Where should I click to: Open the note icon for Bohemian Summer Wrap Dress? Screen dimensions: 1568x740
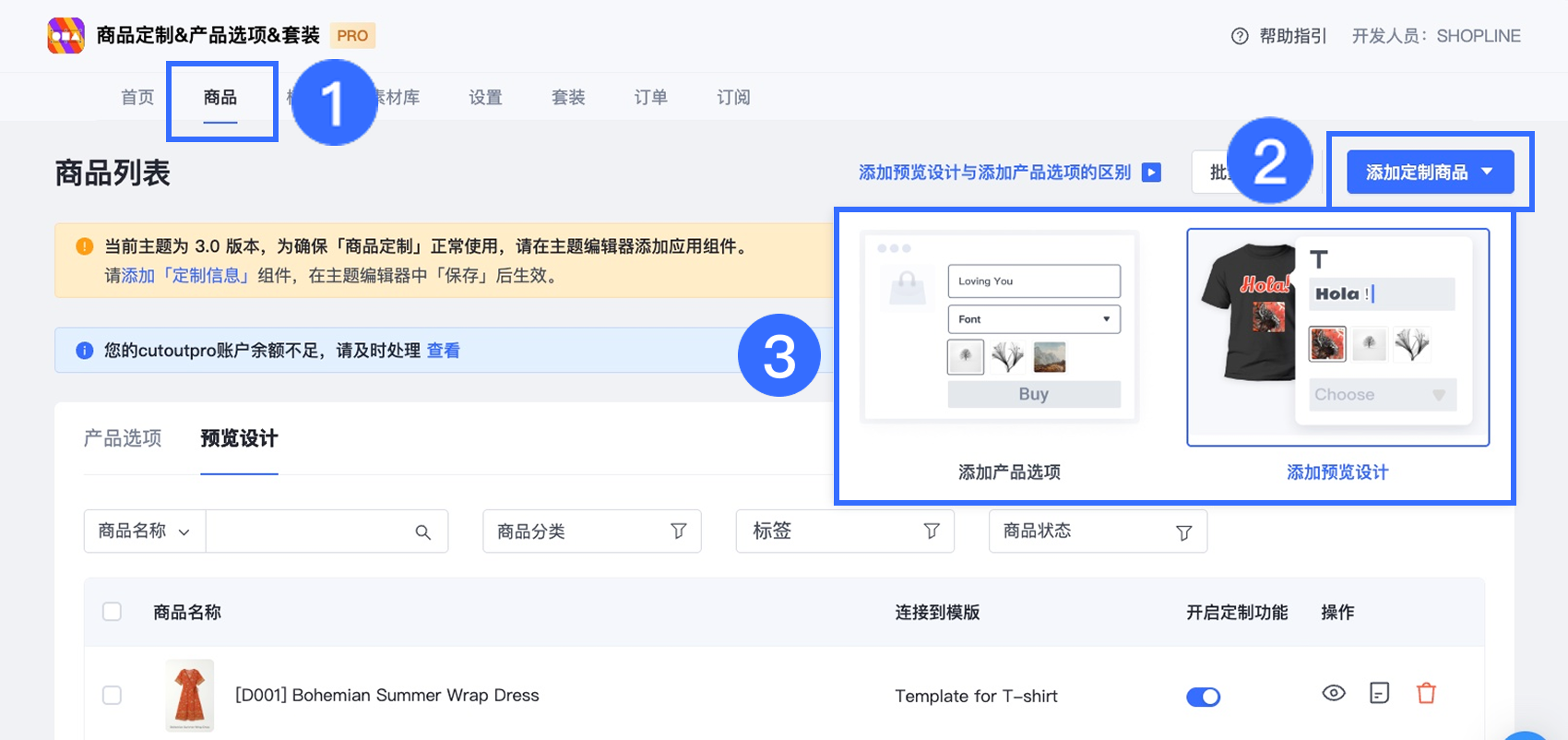[1380, 693]
